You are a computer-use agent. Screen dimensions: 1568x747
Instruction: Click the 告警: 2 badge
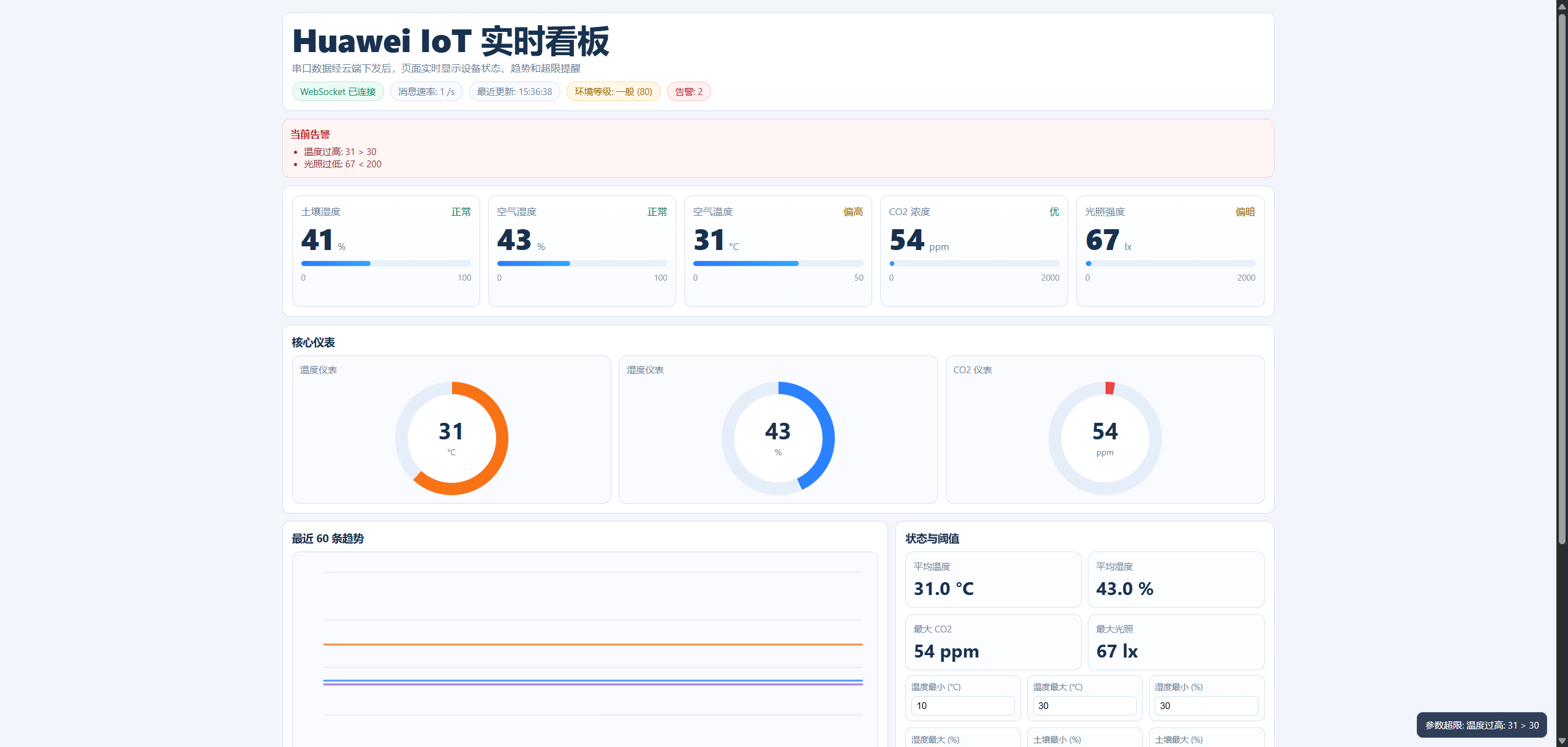[688, 91]
